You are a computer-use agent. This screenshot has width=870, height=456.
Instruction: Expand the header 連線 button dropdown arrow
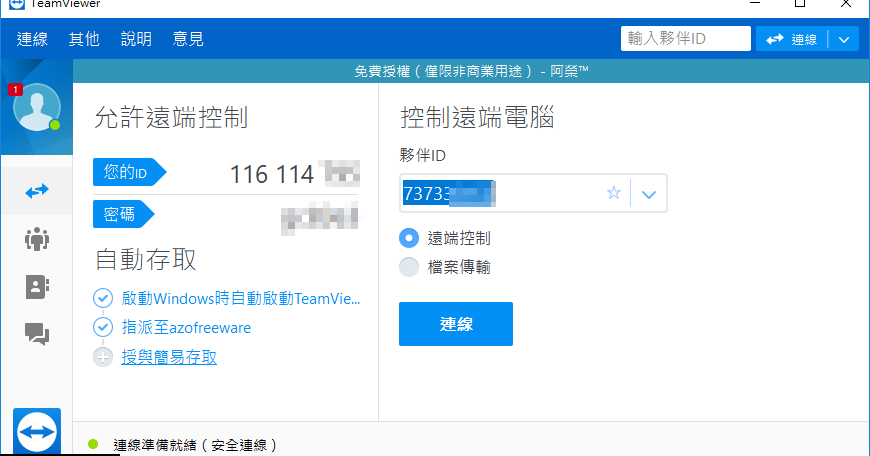point(844,39)
